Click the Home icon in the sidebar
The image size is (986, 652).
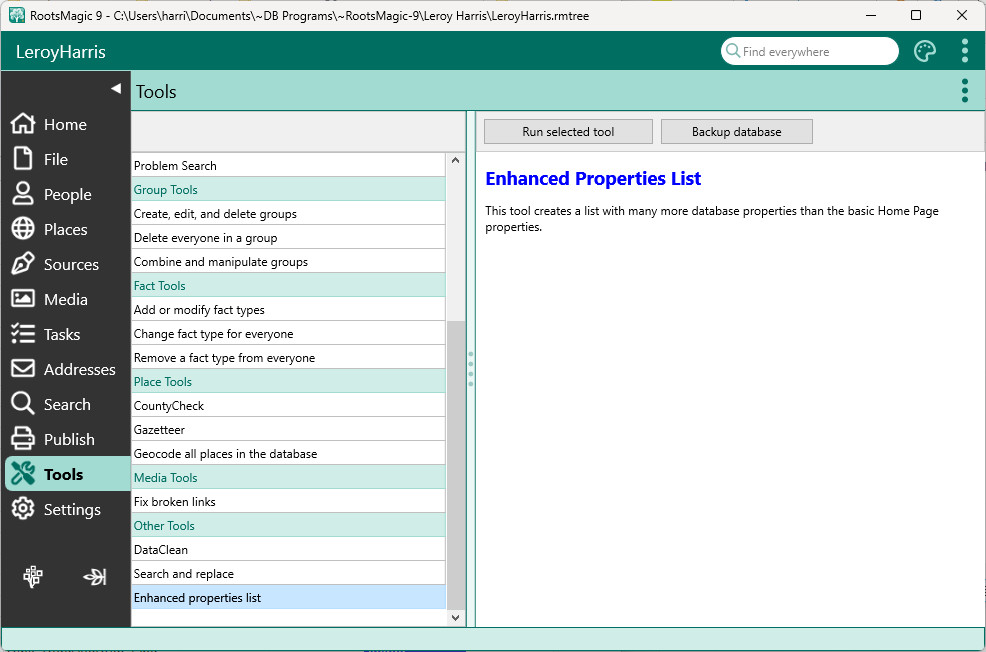coord(23,124)
